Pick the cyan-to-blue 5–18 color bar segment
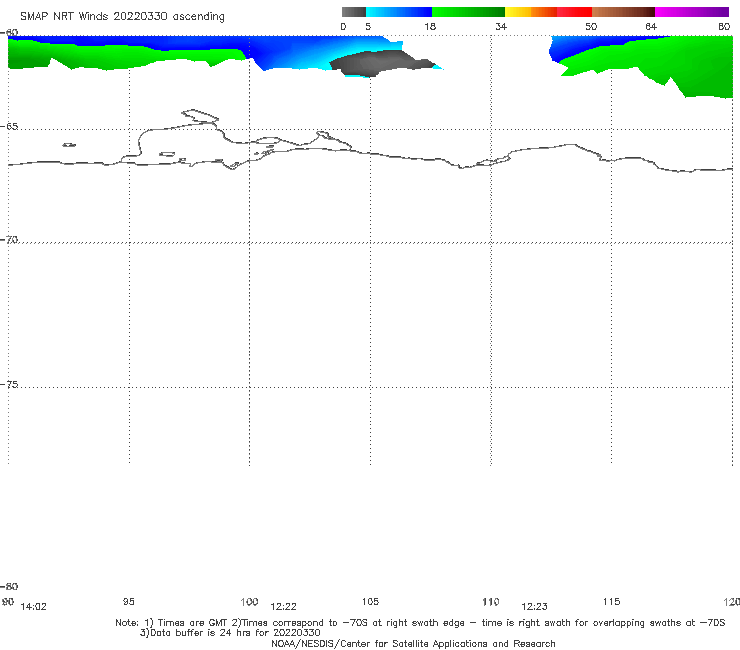 [x=399, y=12]
